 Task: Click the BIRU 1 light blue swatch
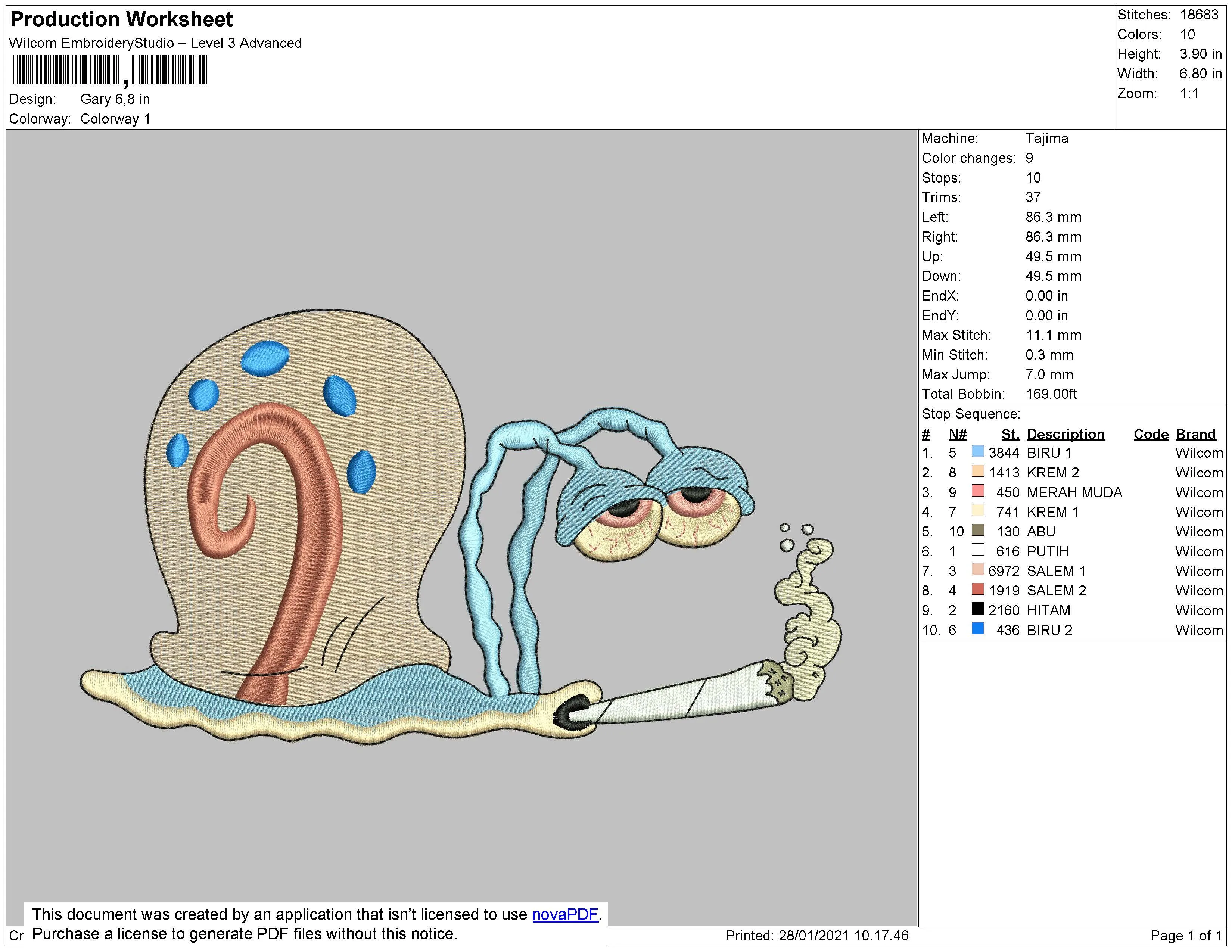click(978, 451)
